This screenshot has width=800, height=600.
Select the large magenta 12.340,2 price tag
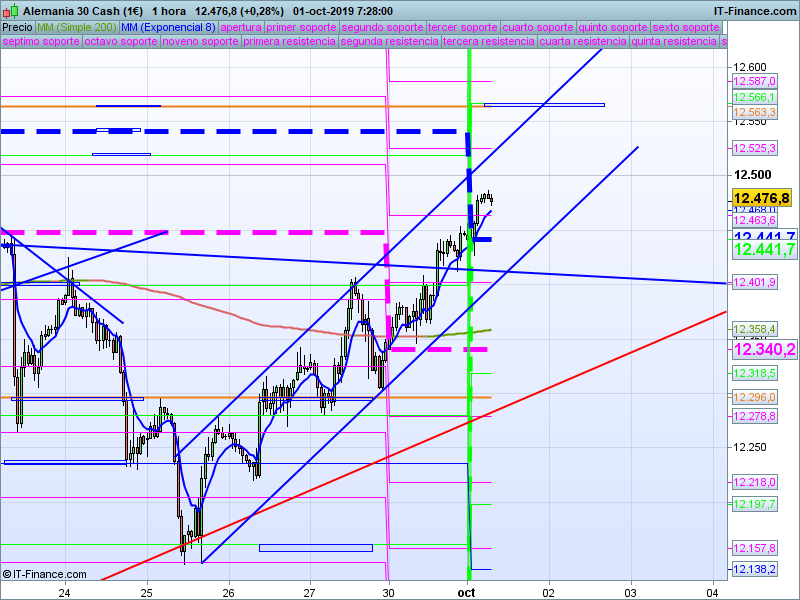coord(764,349)
